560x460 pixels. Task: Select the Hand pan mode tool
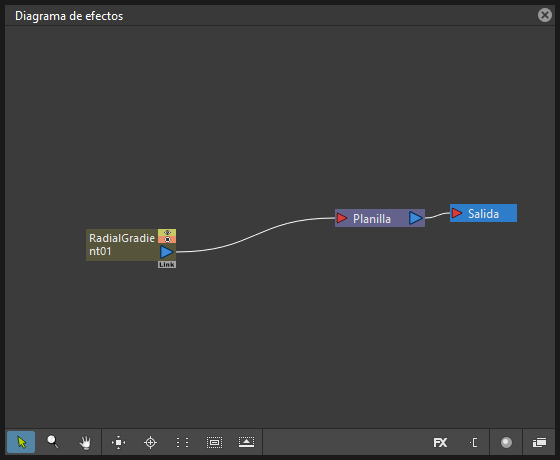85,442
